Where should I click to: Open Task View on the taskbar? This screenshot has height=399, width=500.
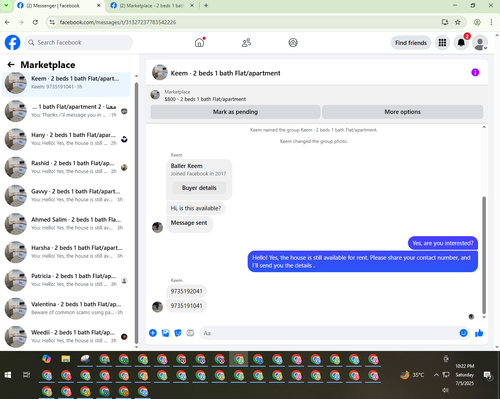(27, 375)
